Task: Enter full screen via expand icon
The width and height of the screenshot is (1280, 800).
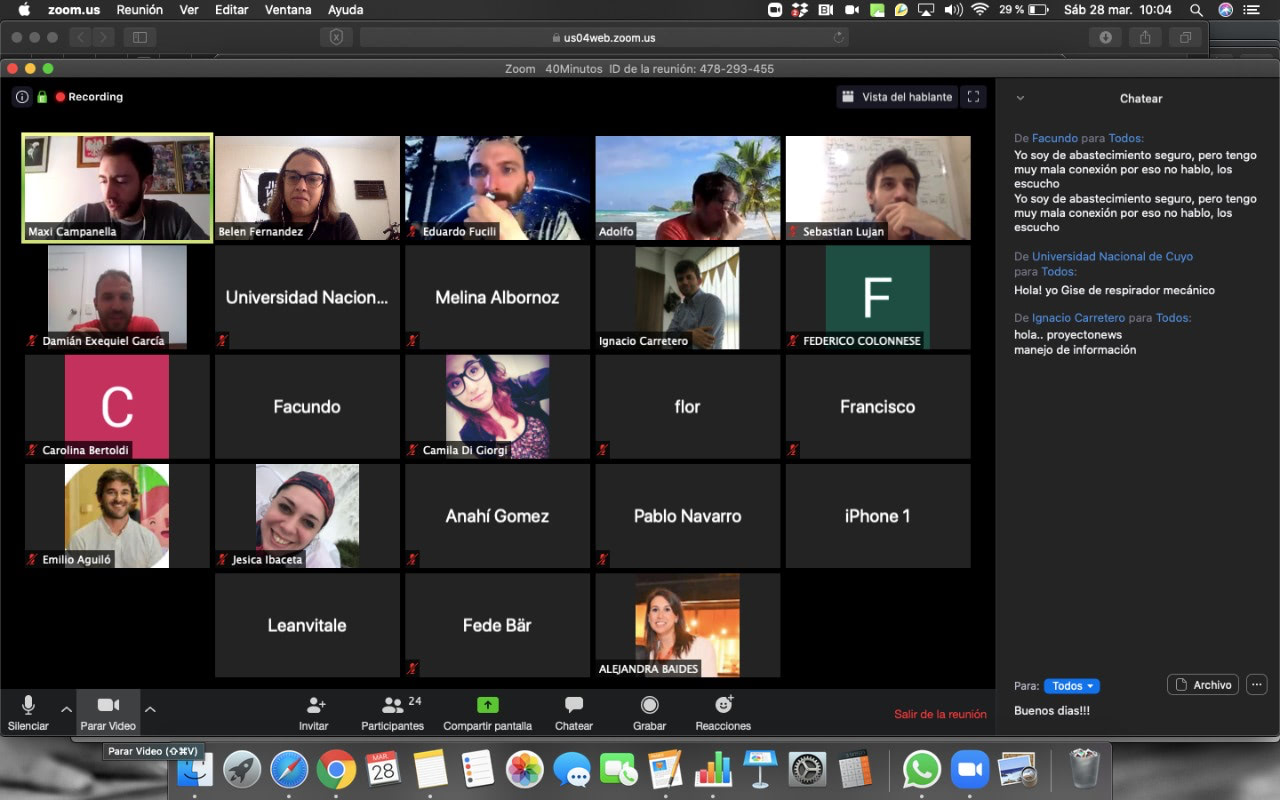Action: pos(973,97)
